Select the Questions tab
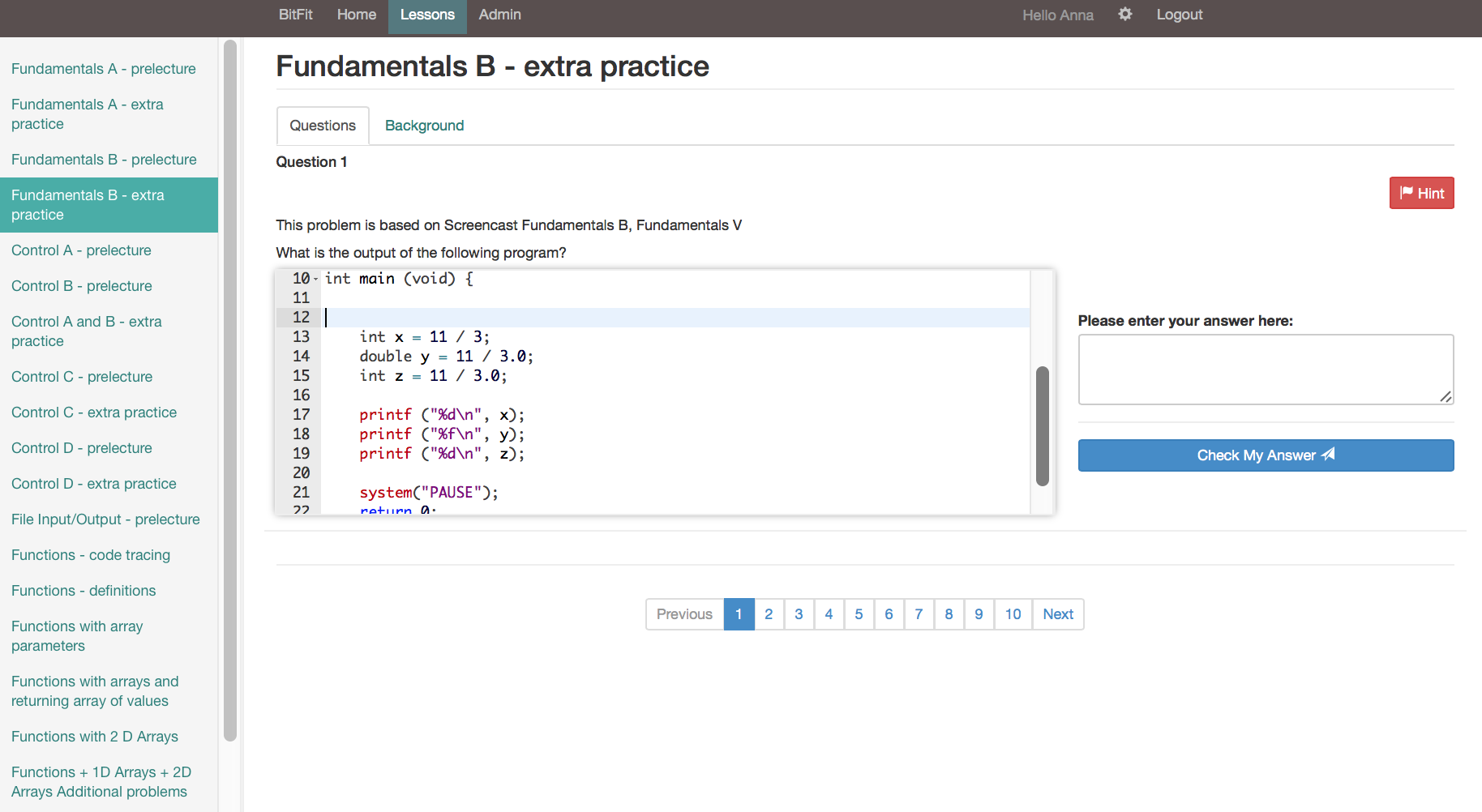Image resolution: width=1482 pixels, height=812 pixels. point(323,126)
